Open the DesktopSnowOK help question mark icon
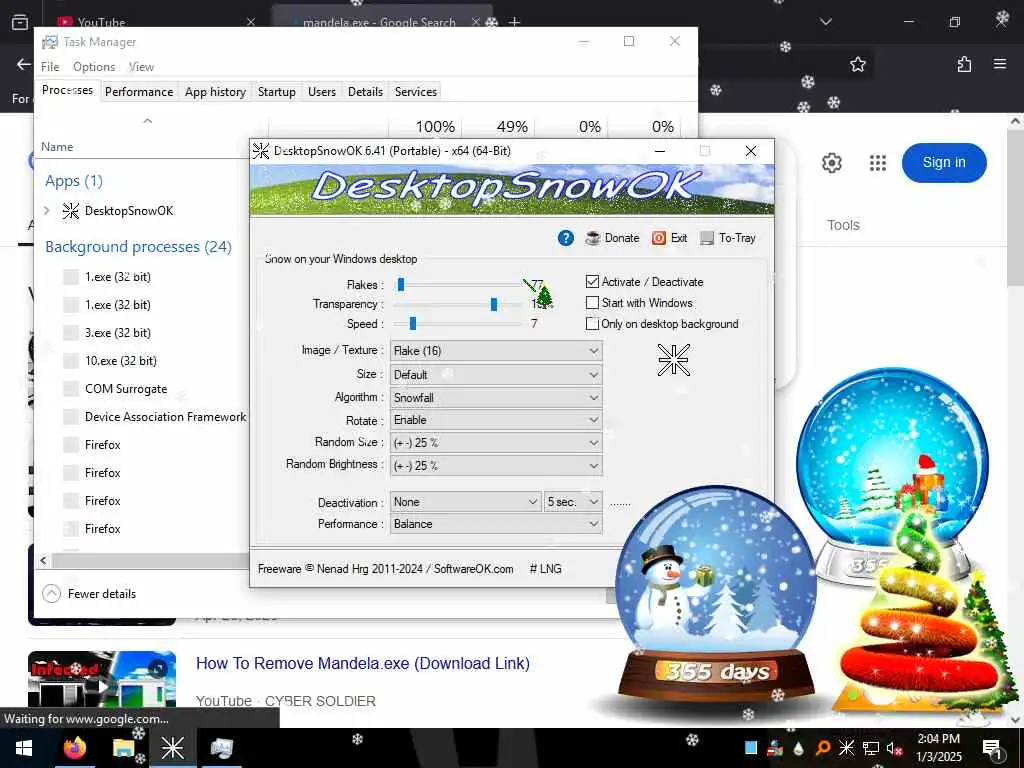1024x768 pixels. (x=566, y=238)
